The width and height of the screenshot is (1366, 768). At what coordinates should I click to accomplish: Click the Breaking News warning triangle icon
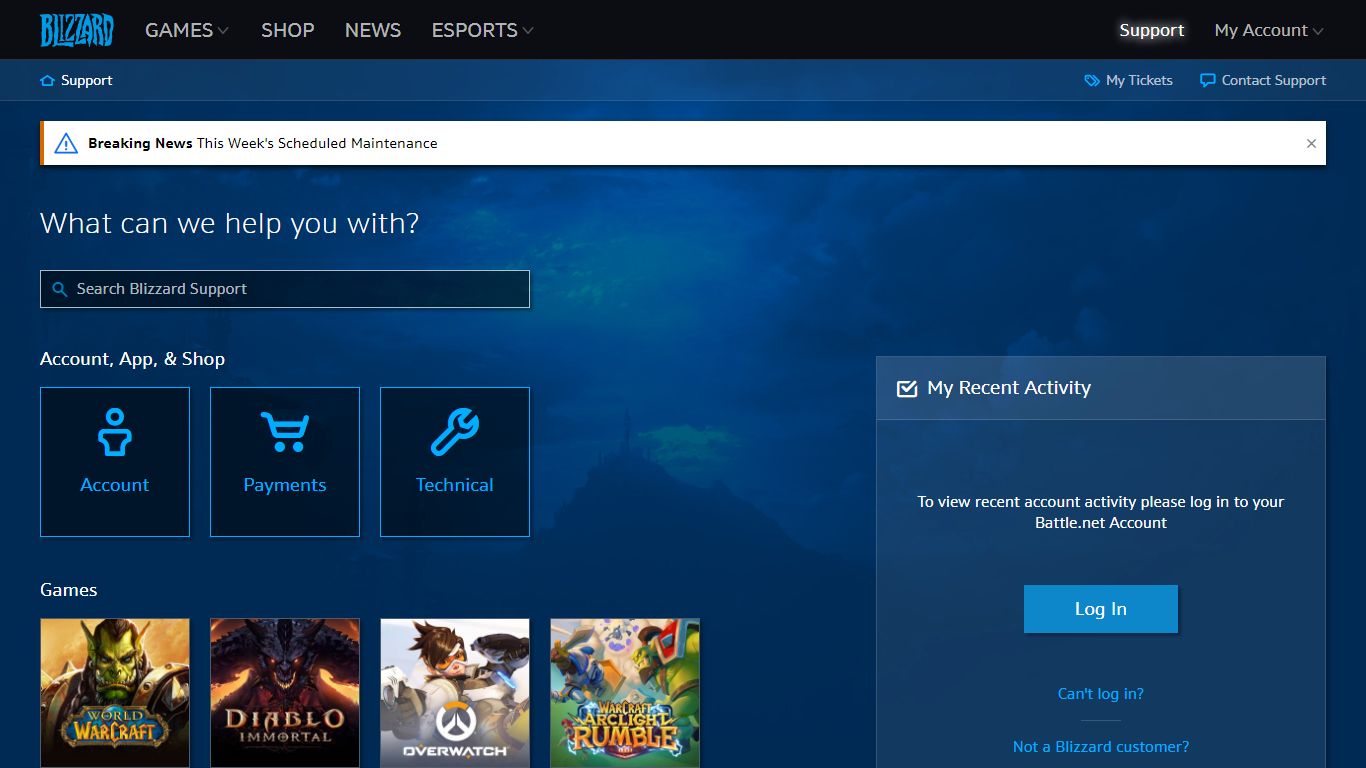66,143
